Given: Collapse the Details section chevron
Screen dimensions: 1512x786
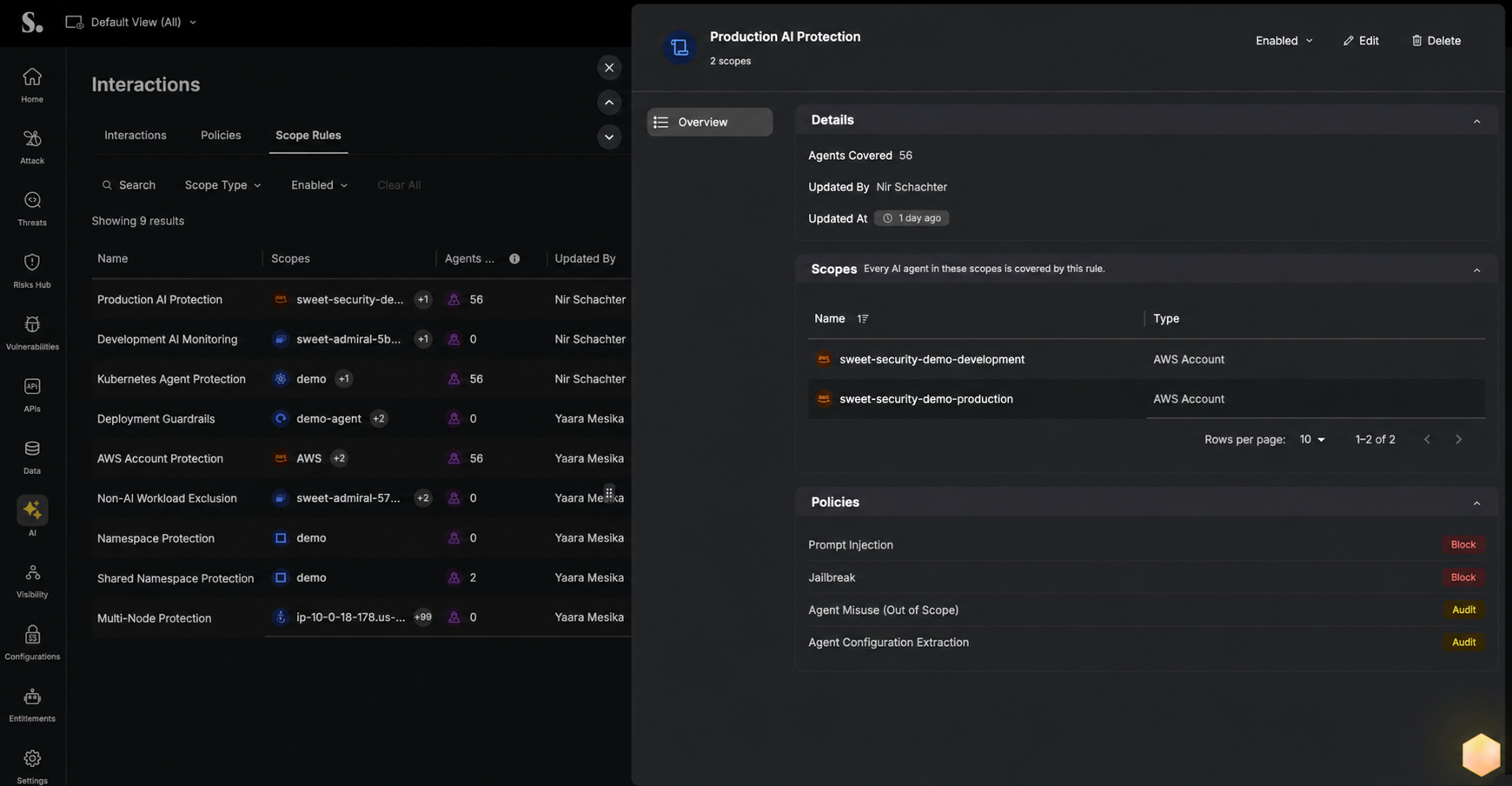Looking at the screenshot, I should tap(1476, 122).
